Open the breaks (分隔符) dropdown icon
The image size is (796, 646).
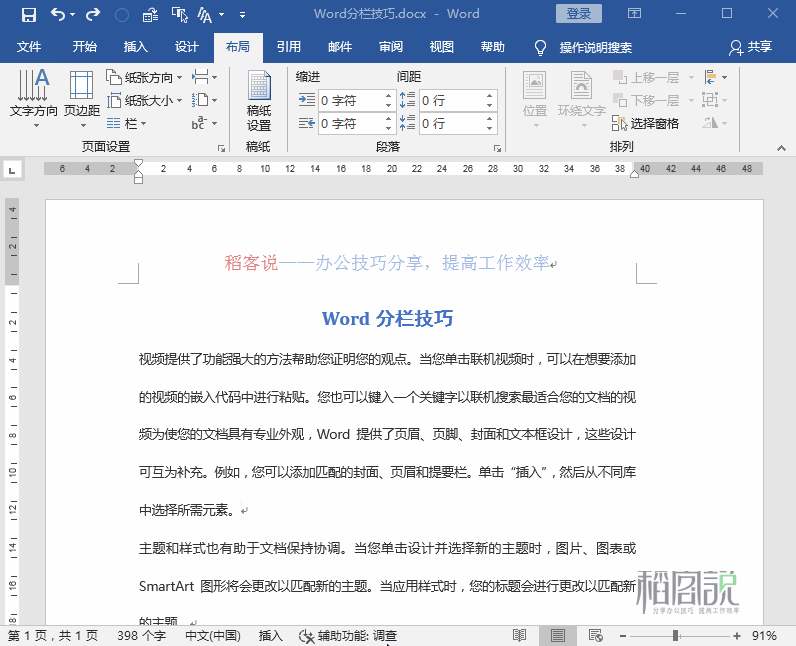(205, 78)
